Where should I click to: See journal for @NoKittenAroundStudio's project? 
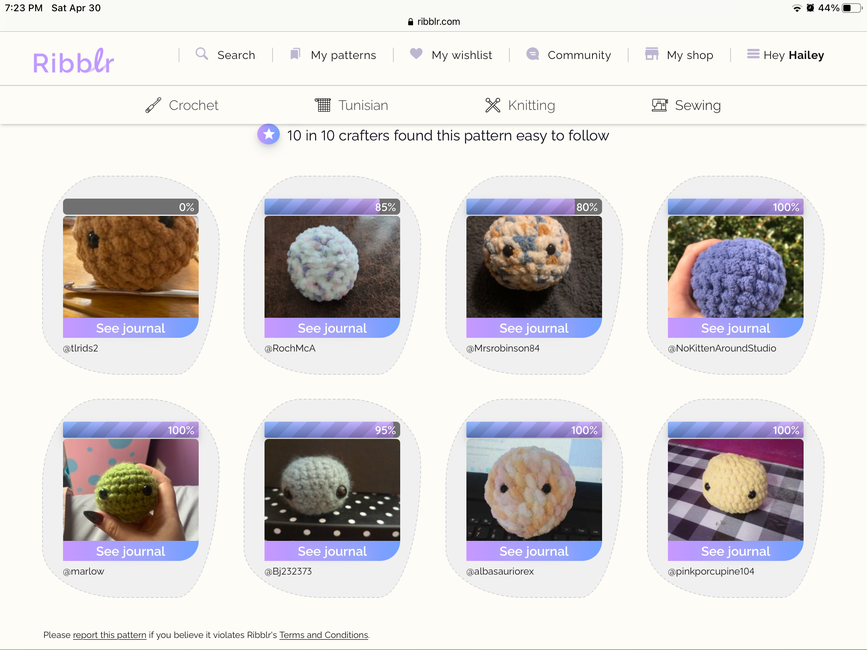[735, 328]
